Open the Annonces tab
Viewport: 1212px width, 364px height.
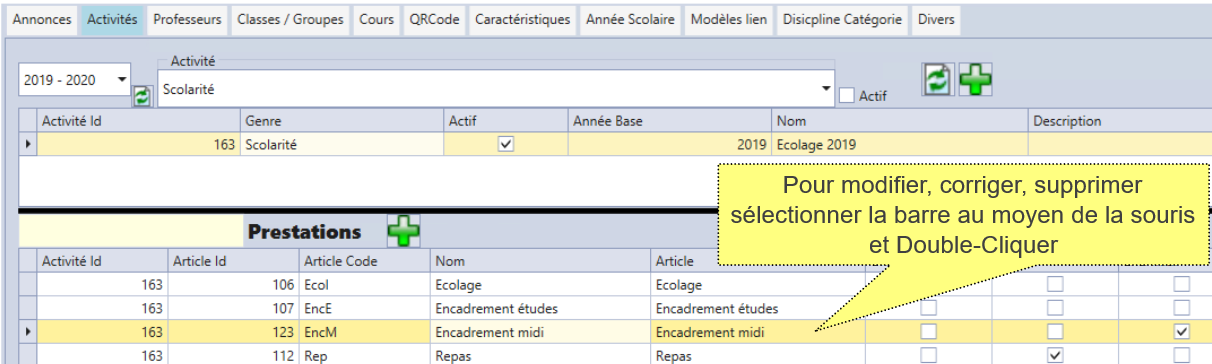(41, 20)
